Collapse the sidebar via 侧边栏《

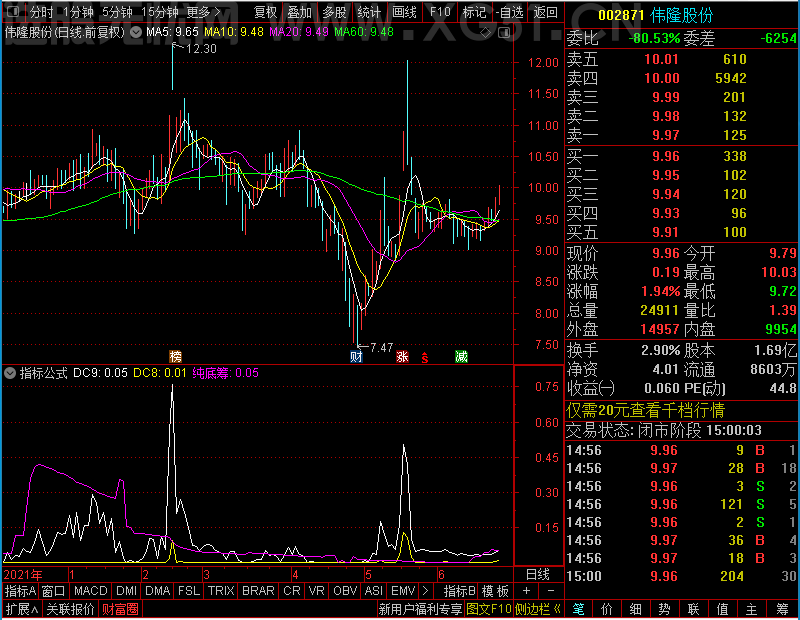[x=538, y=609]
